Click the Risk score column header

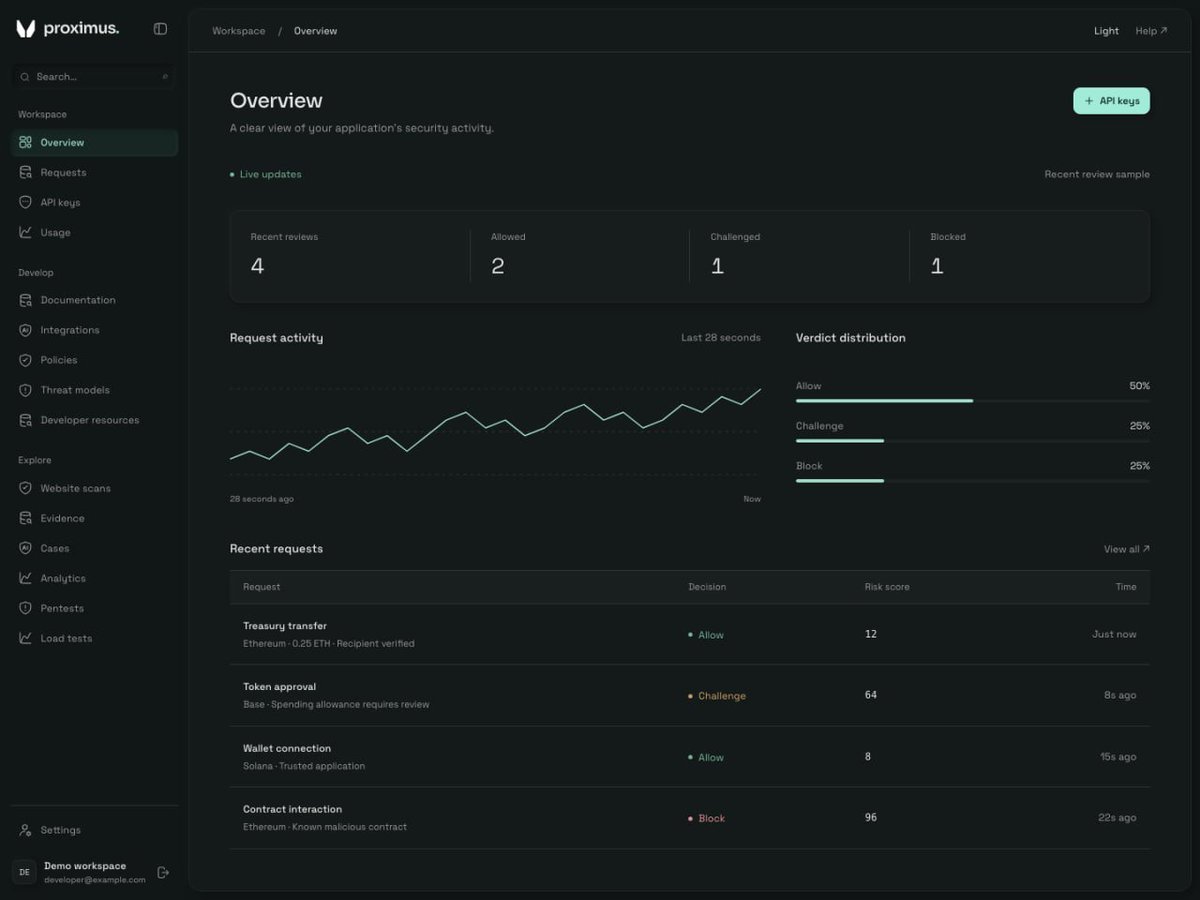pos(887,587)
